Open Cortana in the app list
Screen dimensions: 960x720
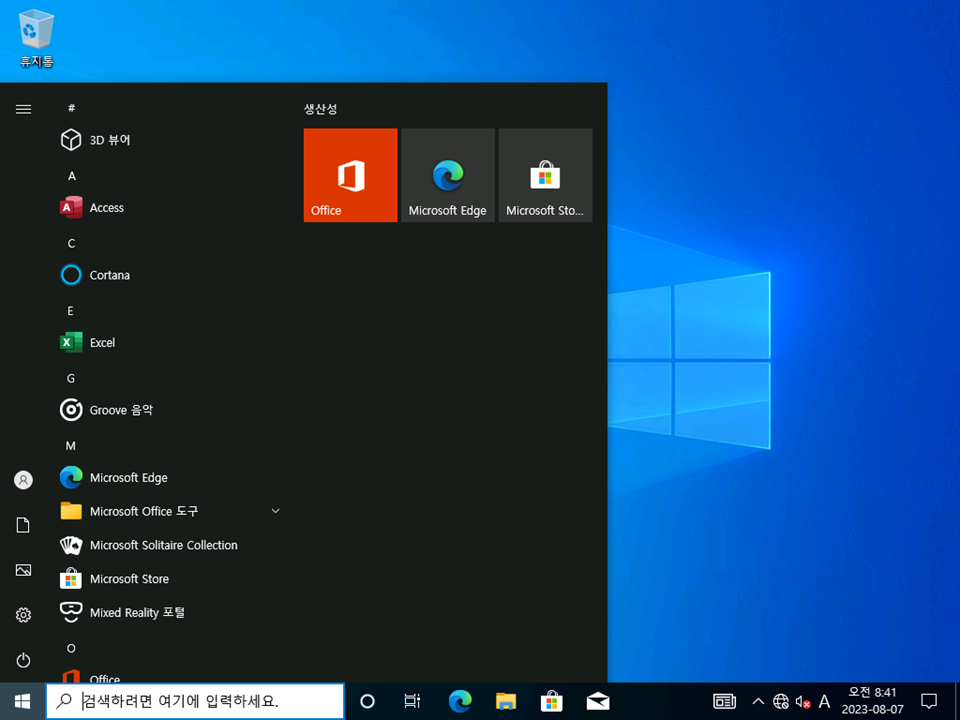[168, 275]
